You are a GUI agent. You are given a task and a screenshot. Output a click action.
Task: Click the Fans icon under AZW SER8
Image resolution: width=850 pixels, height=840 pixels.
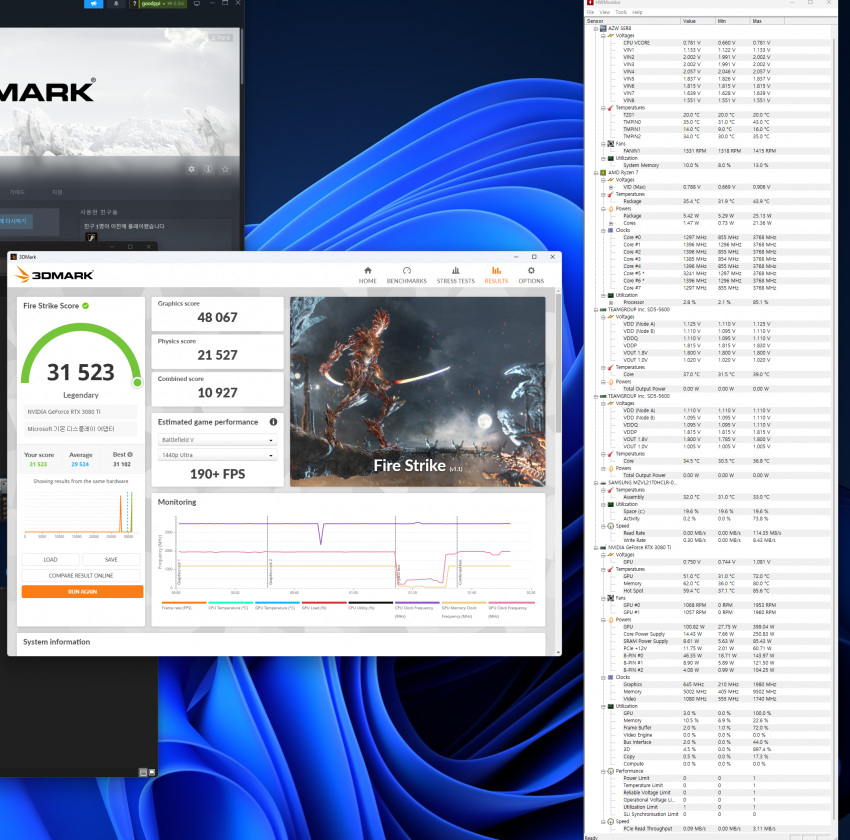pyautogui.click(x=610, y=144)
